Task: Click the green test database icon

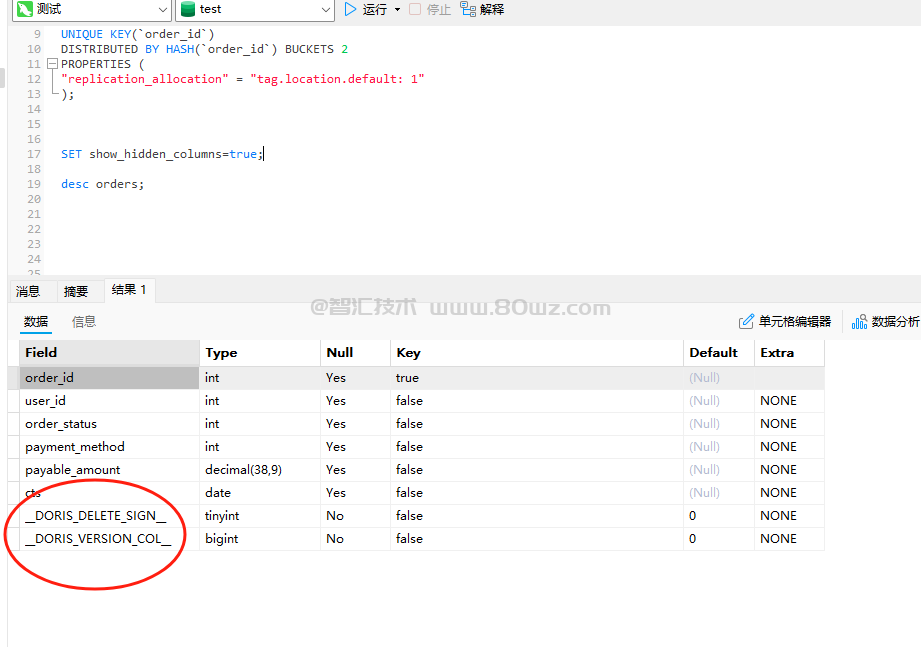Action: tap(188, 9)
